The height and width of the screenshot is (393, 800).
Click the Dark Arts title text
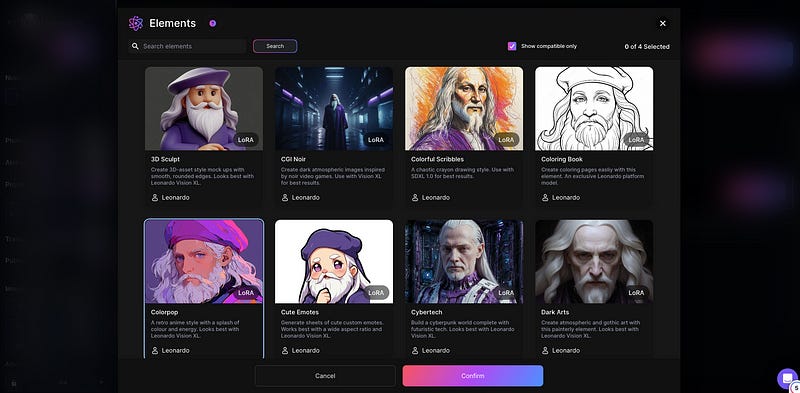(555, 312)
